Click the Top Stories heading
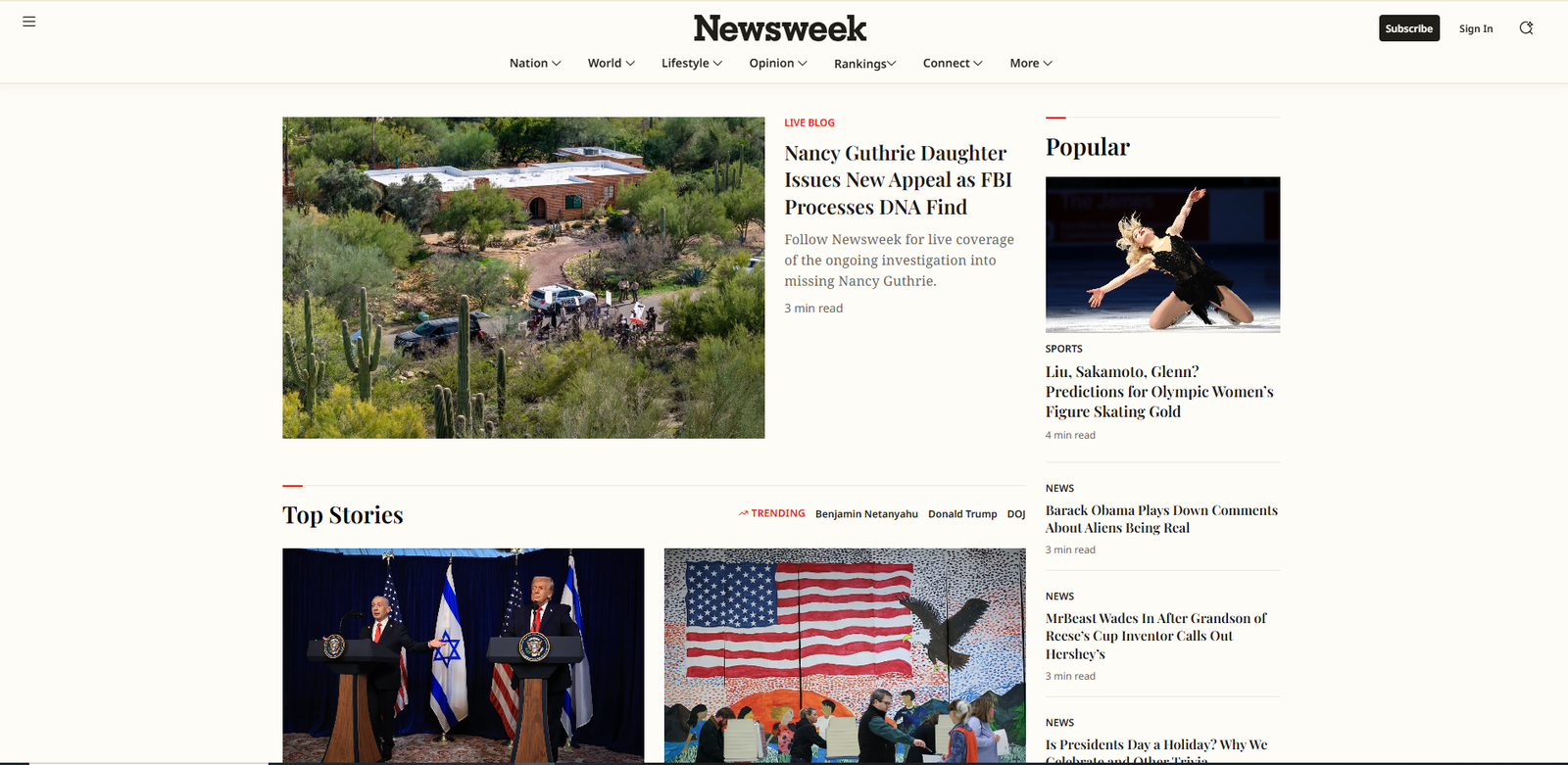Image resolution: width=1568 pixels, height=765 pixels. (343, 515)
